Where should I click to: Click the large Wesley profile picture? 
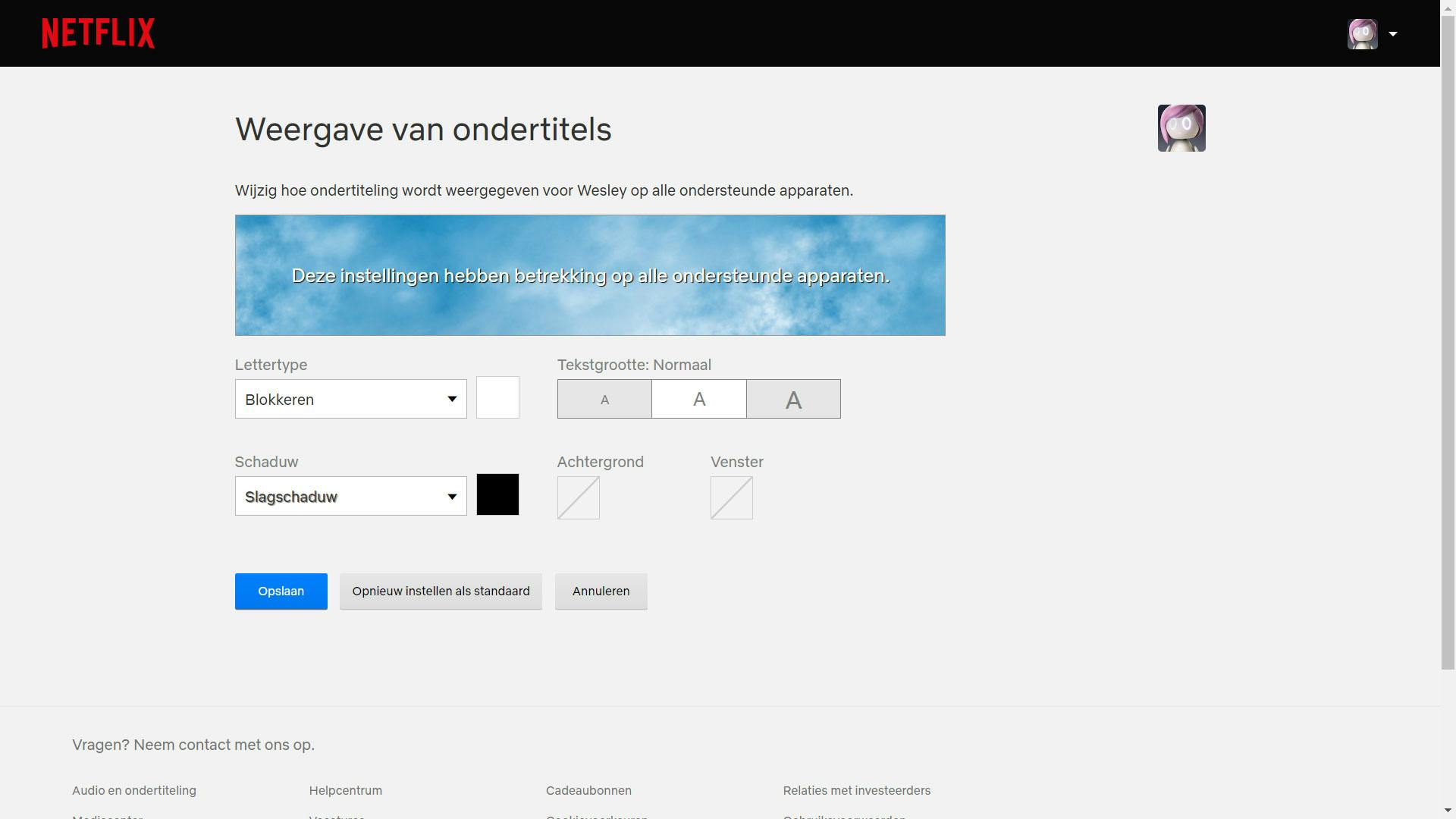[1181, 128]
